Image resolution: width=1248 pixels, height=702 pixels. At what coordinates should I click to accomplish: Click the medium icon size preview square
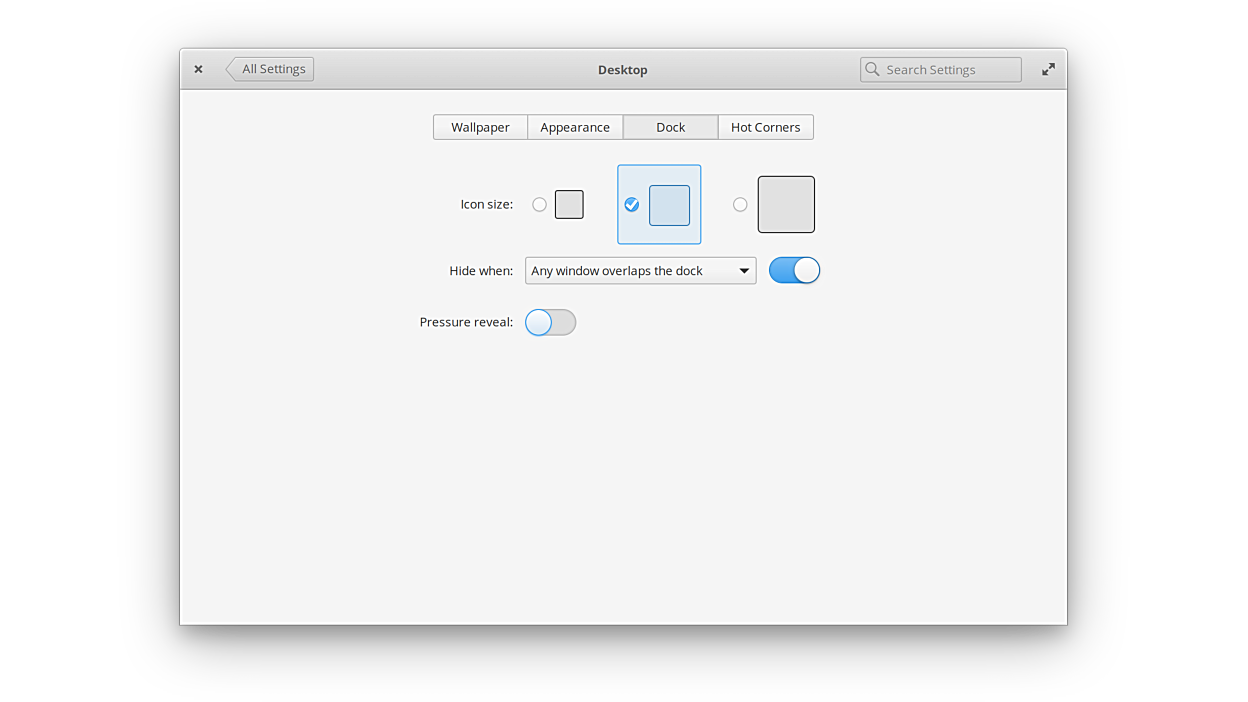coord(669,205)
